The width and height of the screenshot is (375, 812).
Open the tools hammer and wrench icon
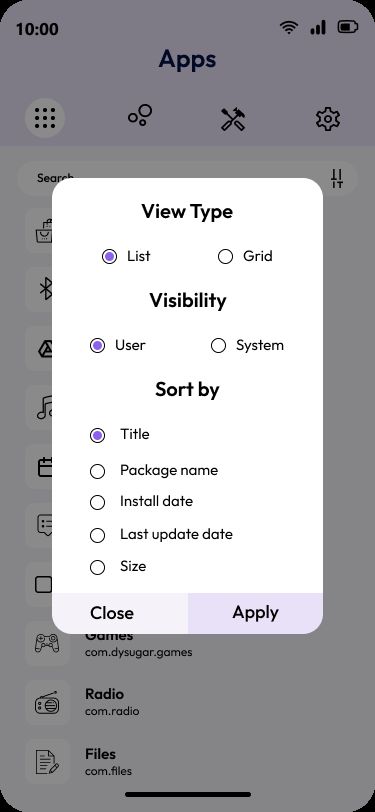(233, 119)
